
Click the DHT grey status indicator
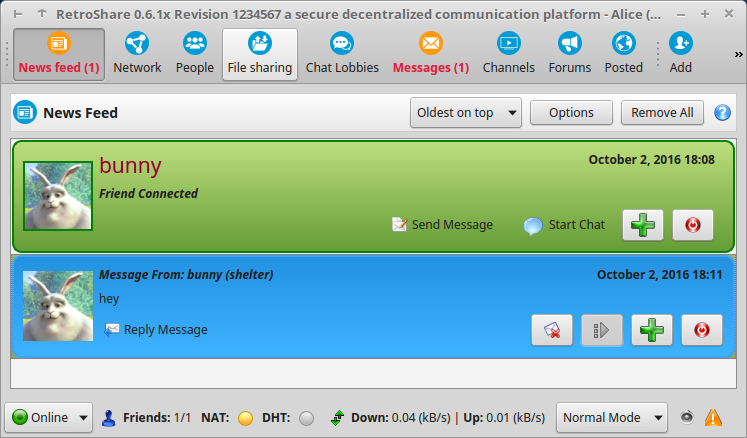pyautogui.click(x=307, y=418)
